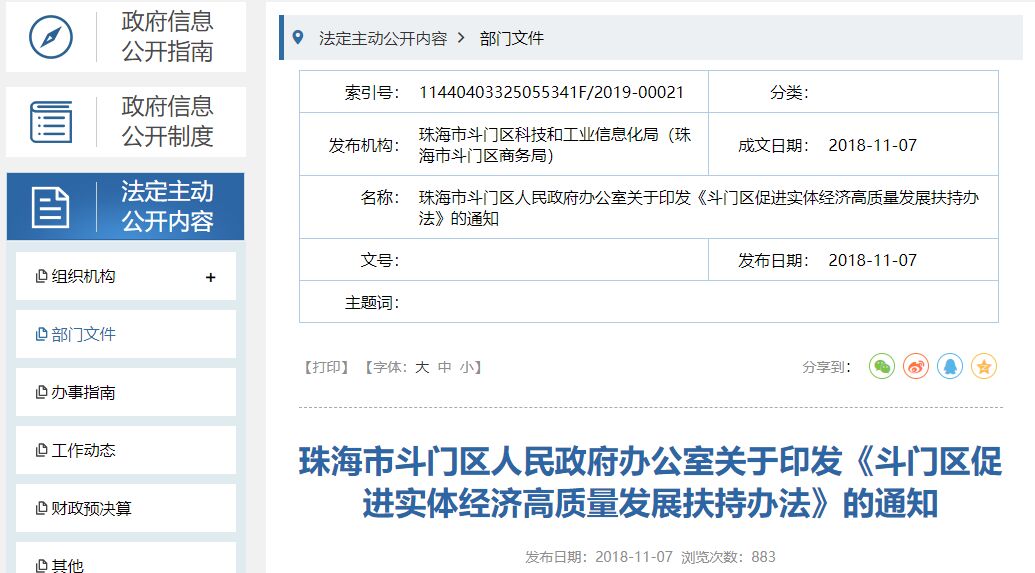Open 政府信息公开制度 section

(x=126, y=122)
